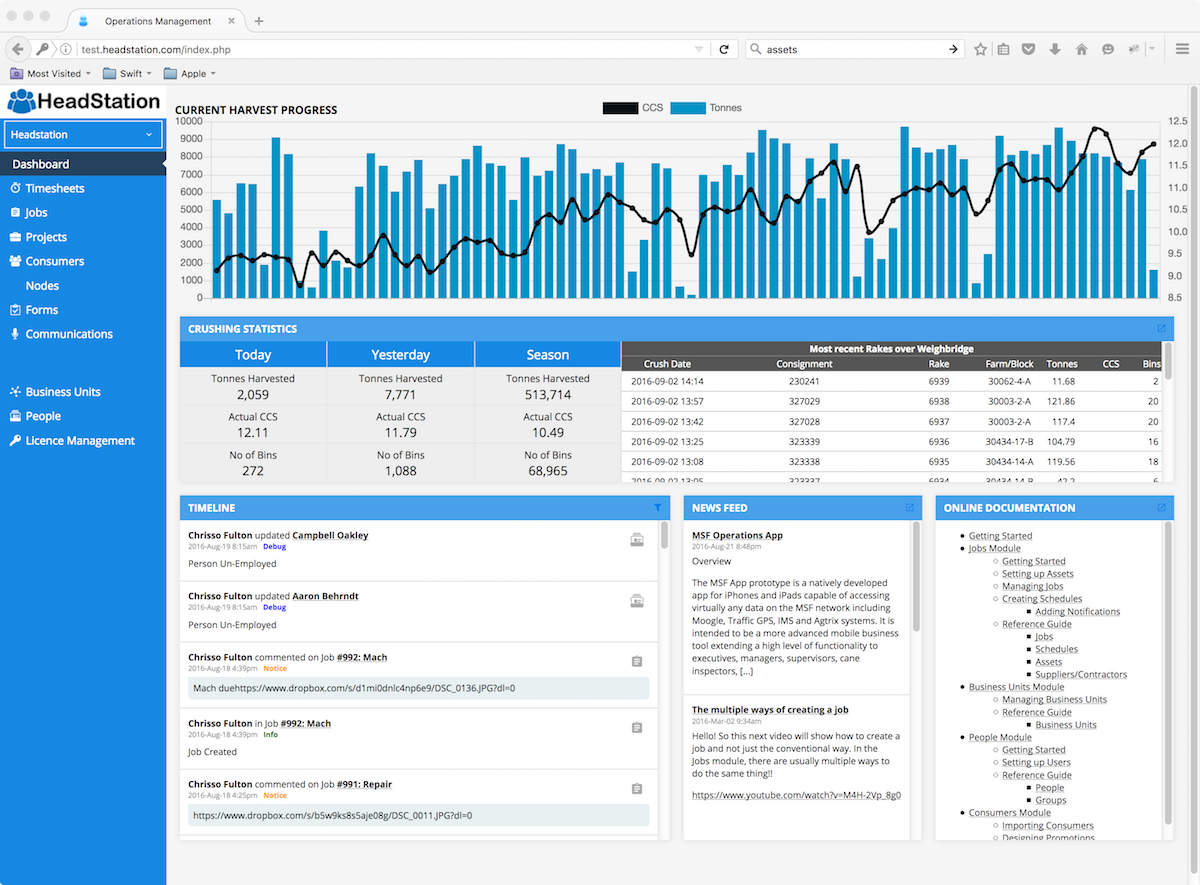The height and width of the screenshot is (885, 1200).
Task: Toggle the CCS series in chart legend
Action: [x=633, y=108]
